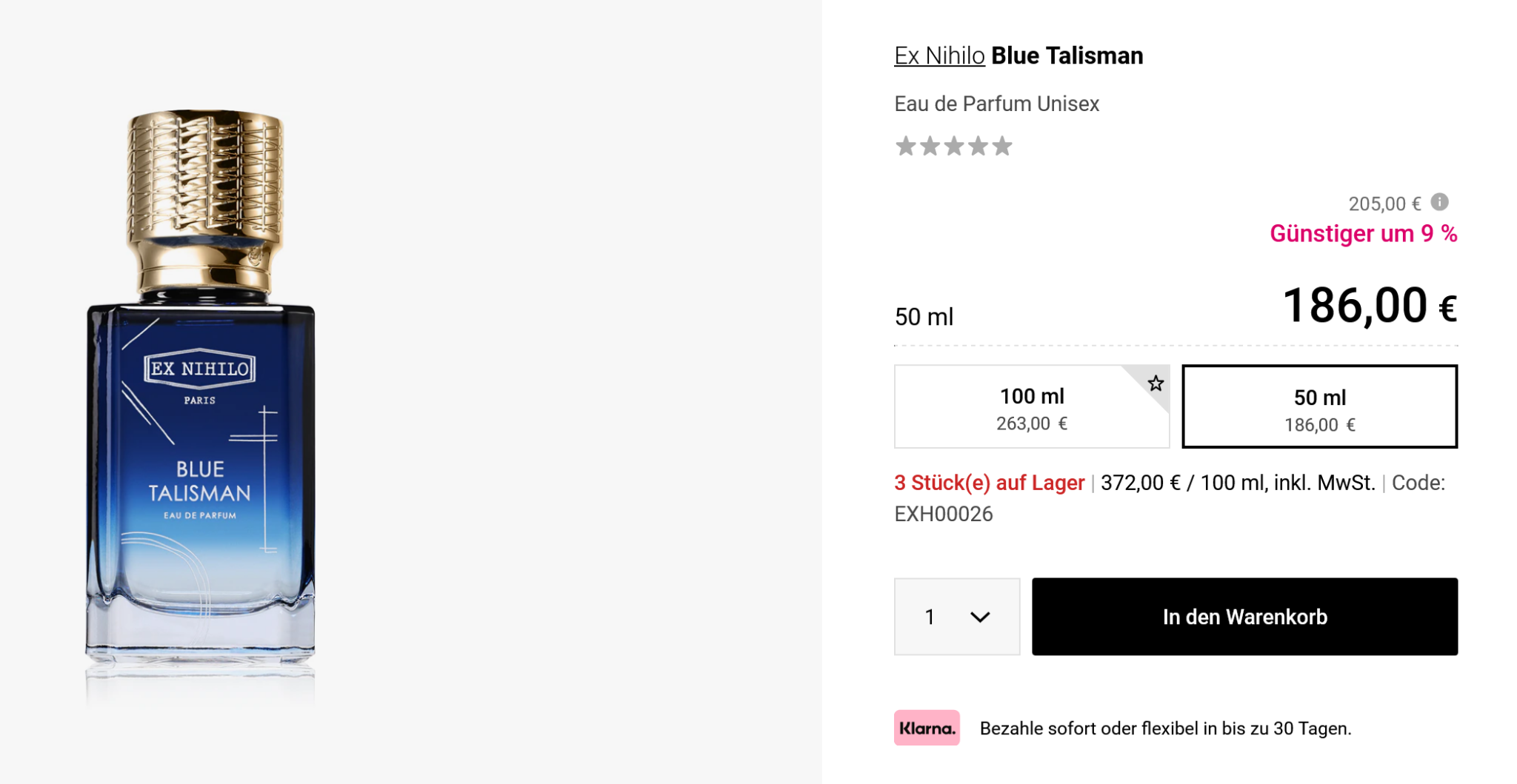Select the fourth rating star
This screenshot has height=784, width=1517.
point(978,147)
